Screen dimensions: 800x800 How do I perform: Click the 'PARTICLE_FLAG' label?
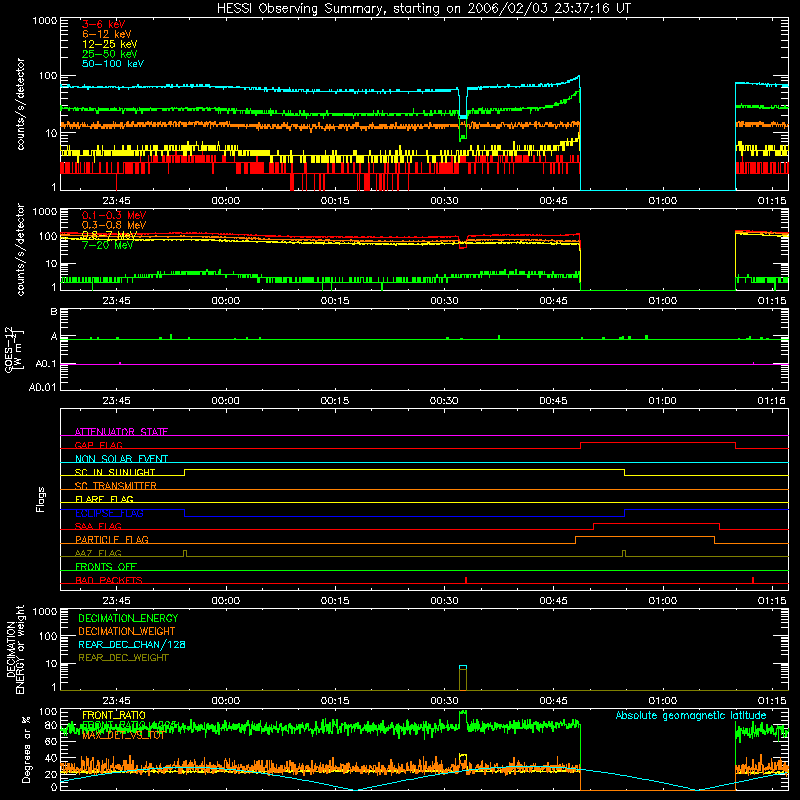112,539
